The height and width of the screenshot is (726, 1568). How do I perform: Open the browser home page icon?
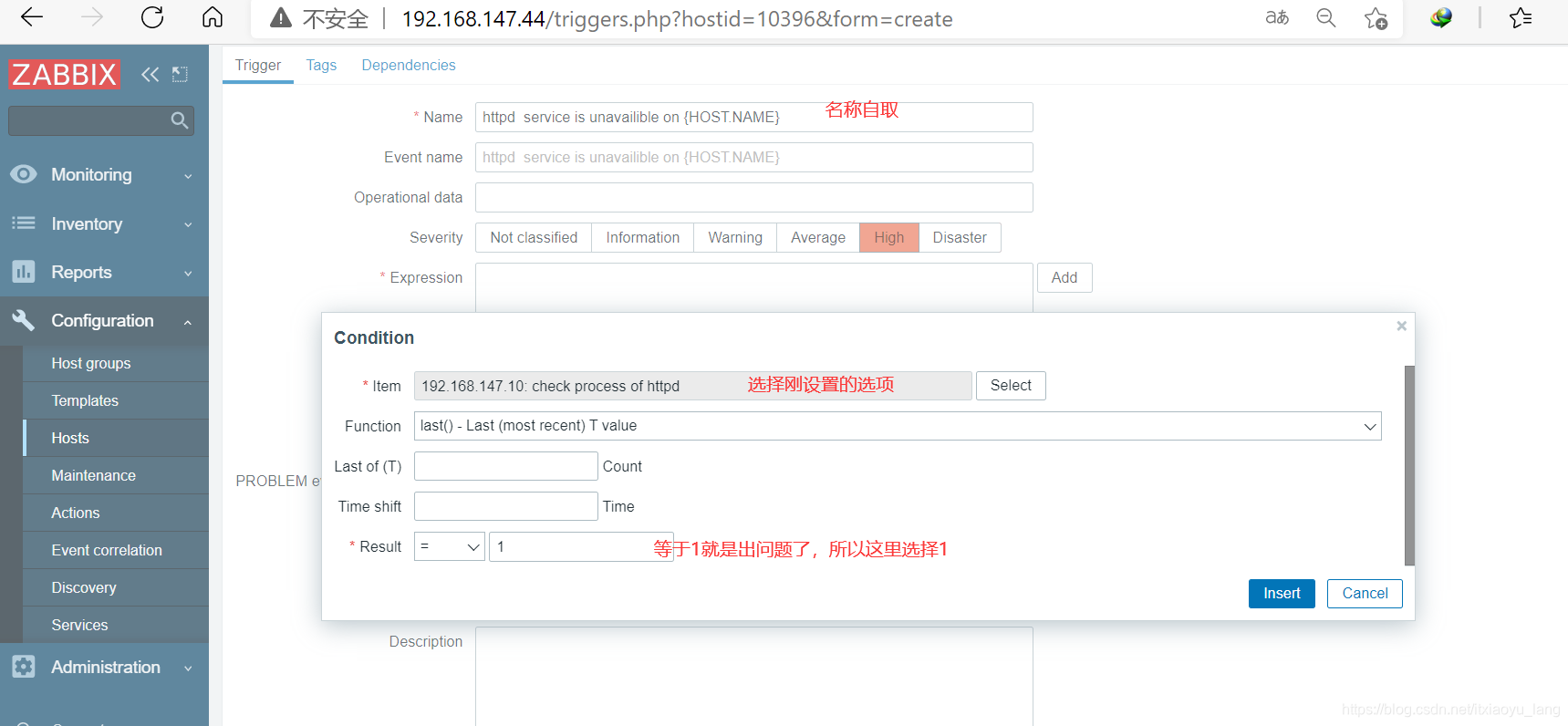tap(213, 17)
